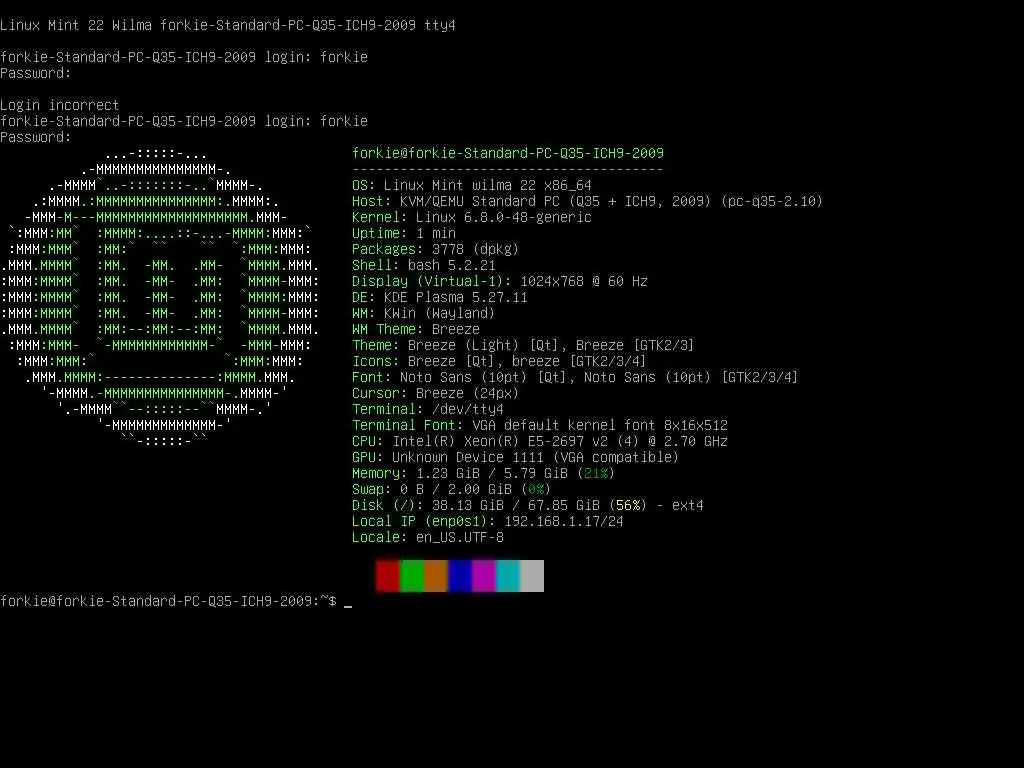Click the 'Login incorrect' message

click(x=59, y=105)
